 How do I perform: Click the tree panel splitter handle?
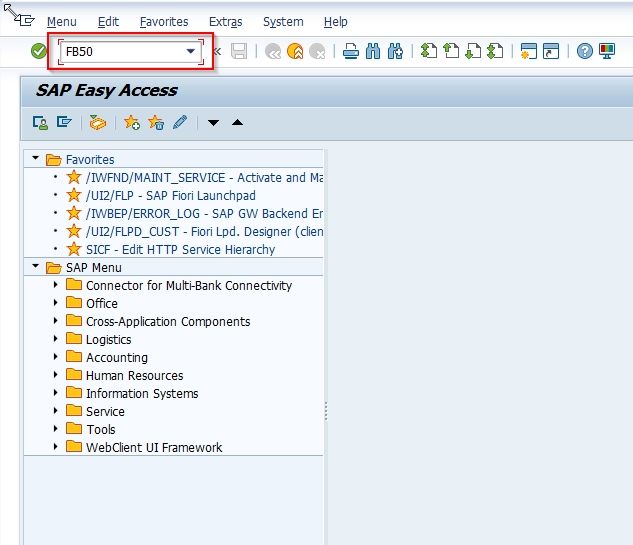coord(326,411)
